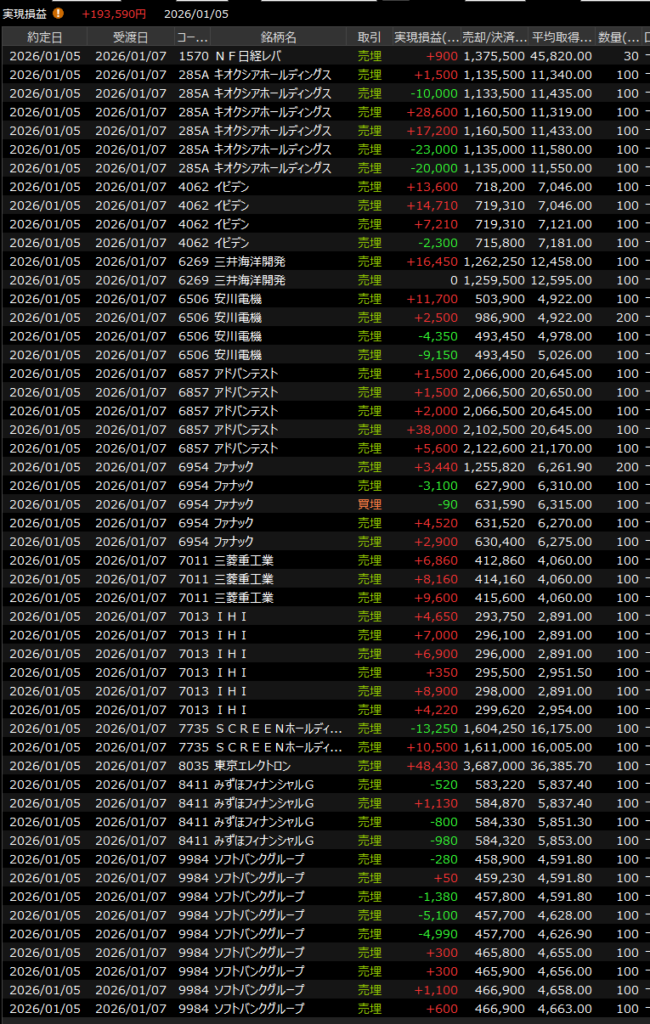The height and width of the screenshot is (1024, 650).
Task: Select the ＳＣＲＥＥＮ row showing -13,250
Action: 279,728
